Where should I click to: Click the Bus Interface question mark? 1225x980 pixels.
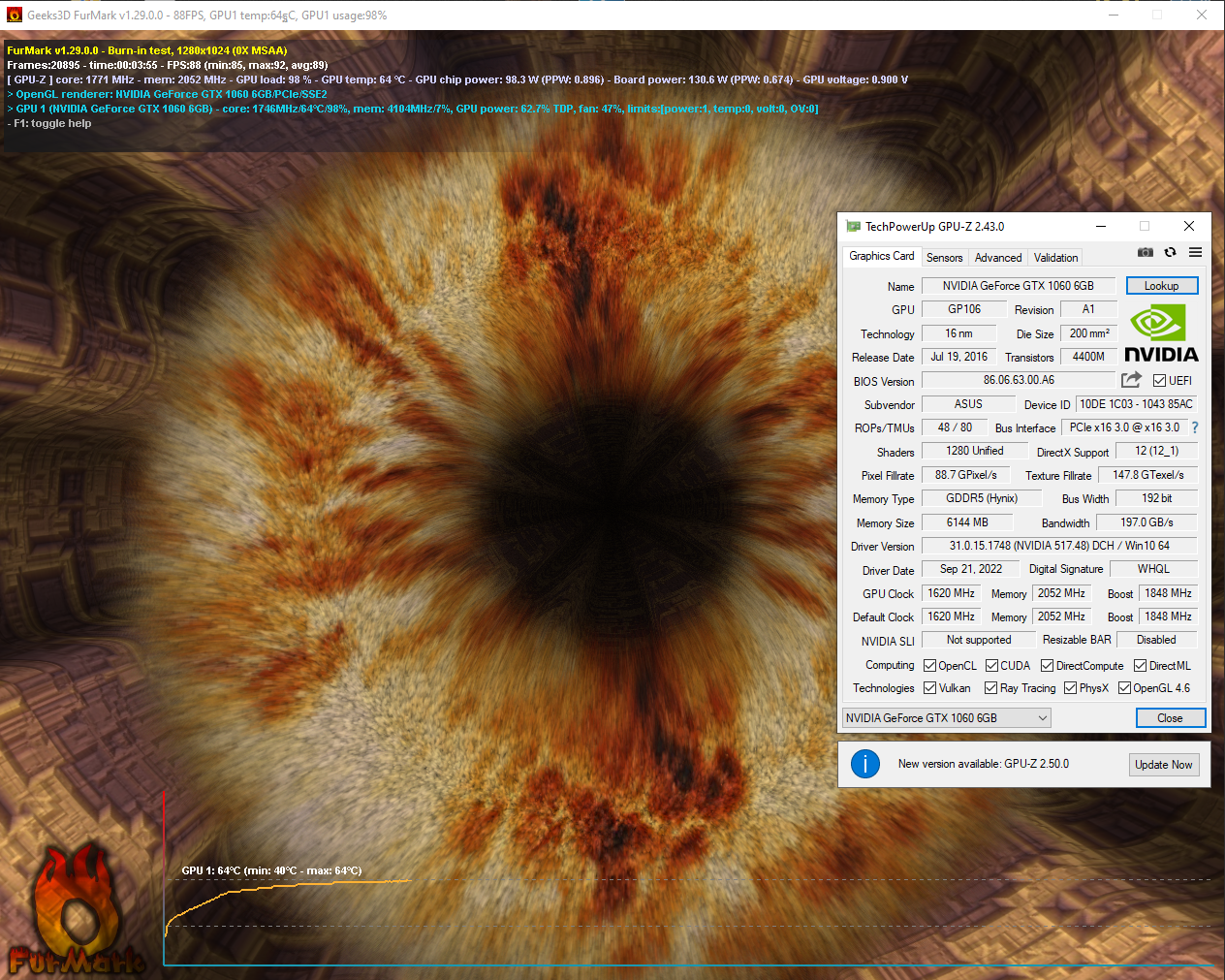tap(1195, 427)
